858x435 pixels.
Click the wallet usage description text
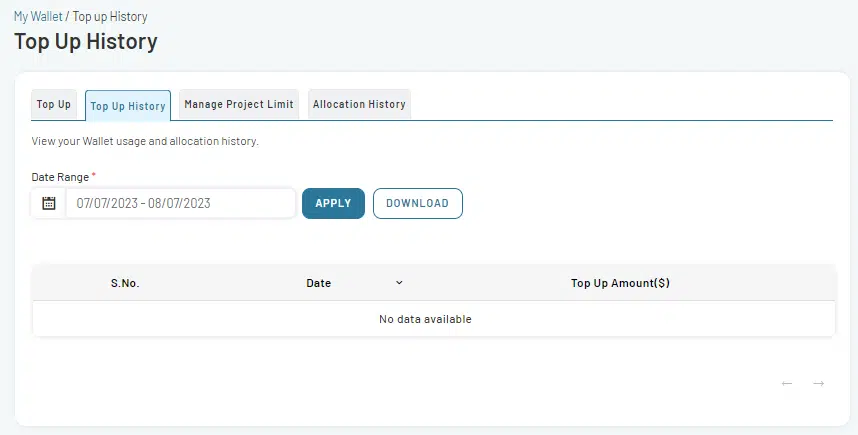145,141
